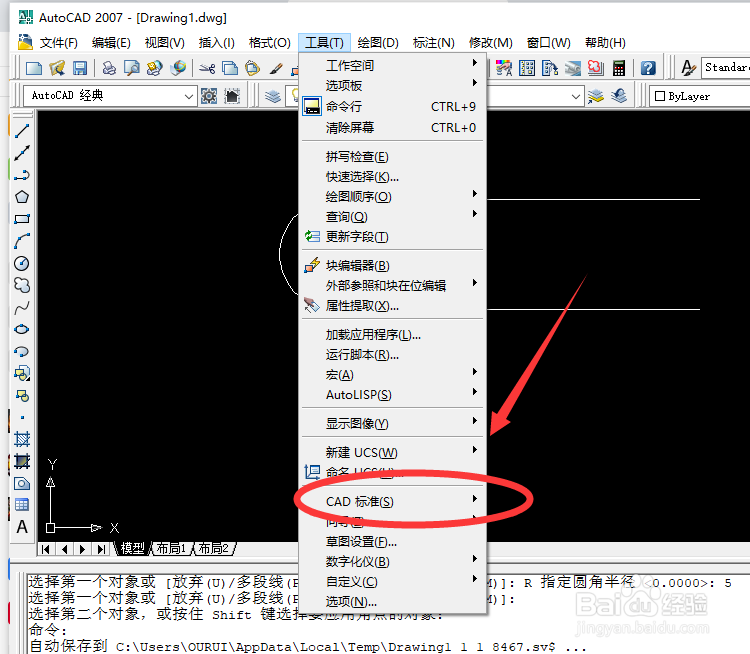Select the Ellipse tool
Screen dimensions: 750x654
pyautogui.click(x=22, y=330)
